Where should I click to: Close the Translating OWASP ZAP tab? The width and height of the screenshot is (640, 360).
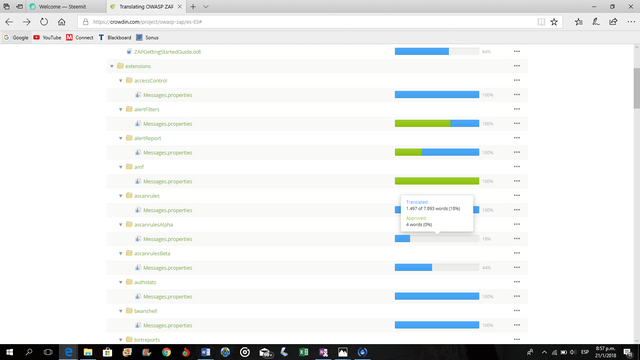(x=180, y=7)
